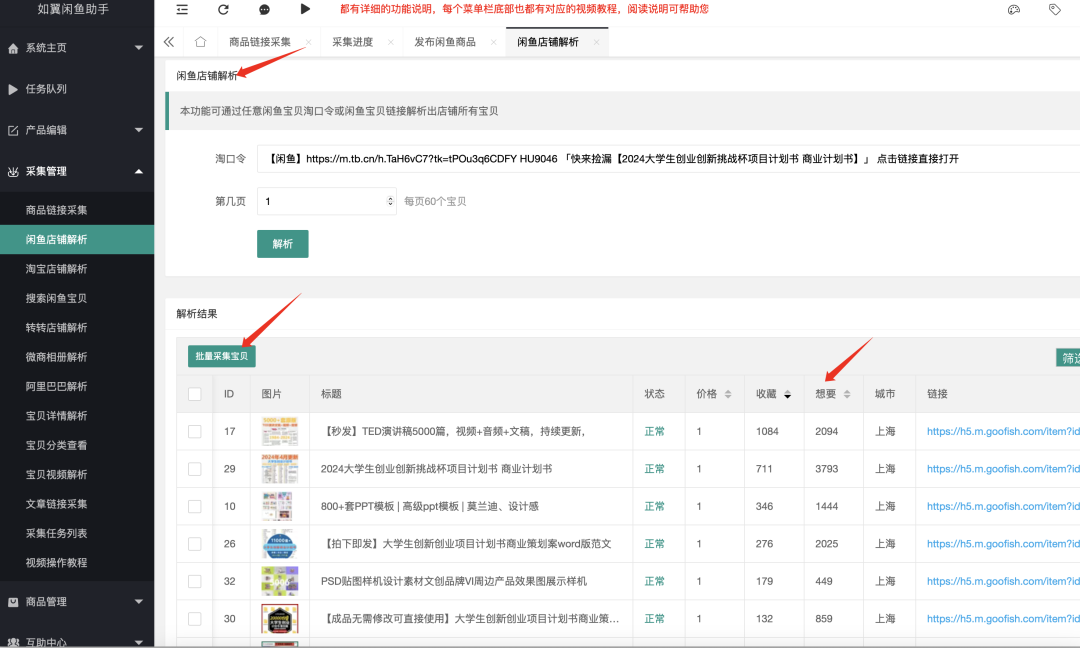Click the 批量采集宝贝 button
1080x648 pixels.
221,355
